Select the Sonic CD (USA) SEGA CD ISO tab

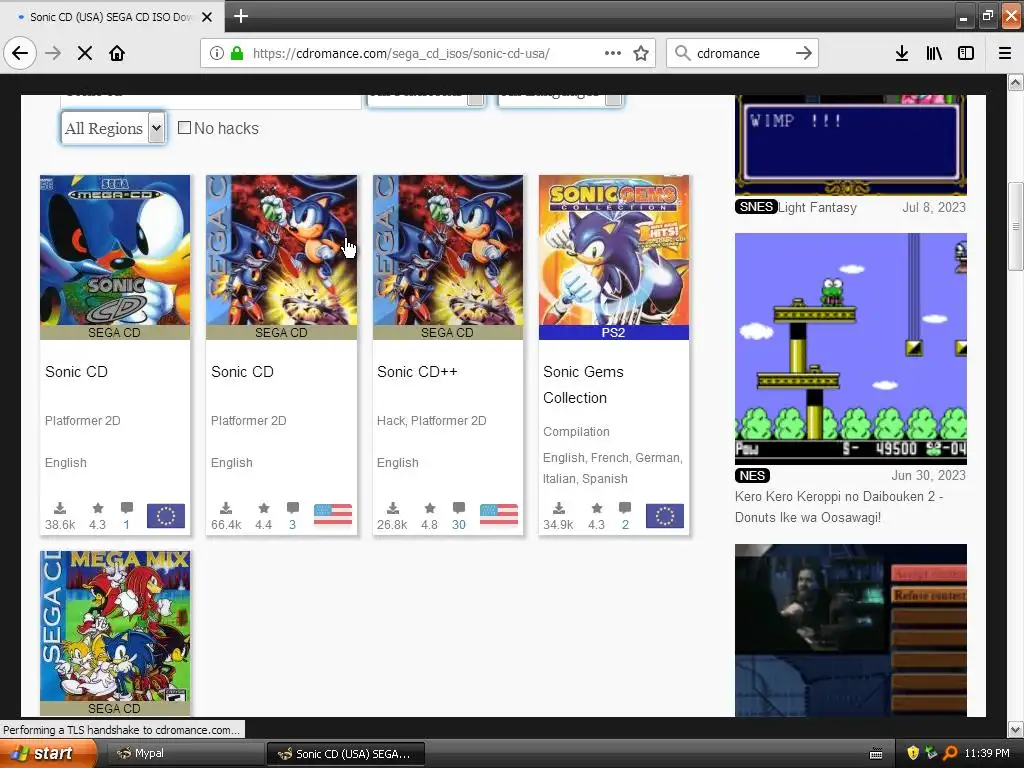coord(110,17)
